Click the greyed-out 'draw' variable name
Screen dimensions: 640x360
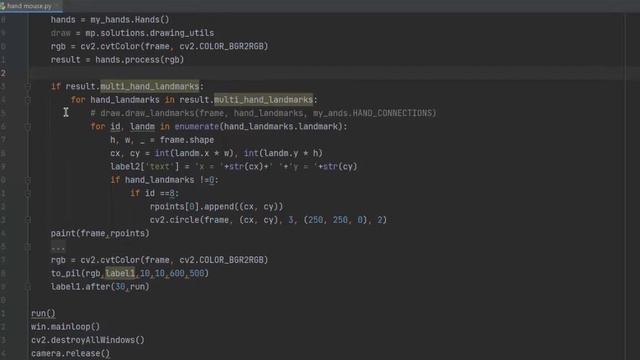[x=60, y=33]
